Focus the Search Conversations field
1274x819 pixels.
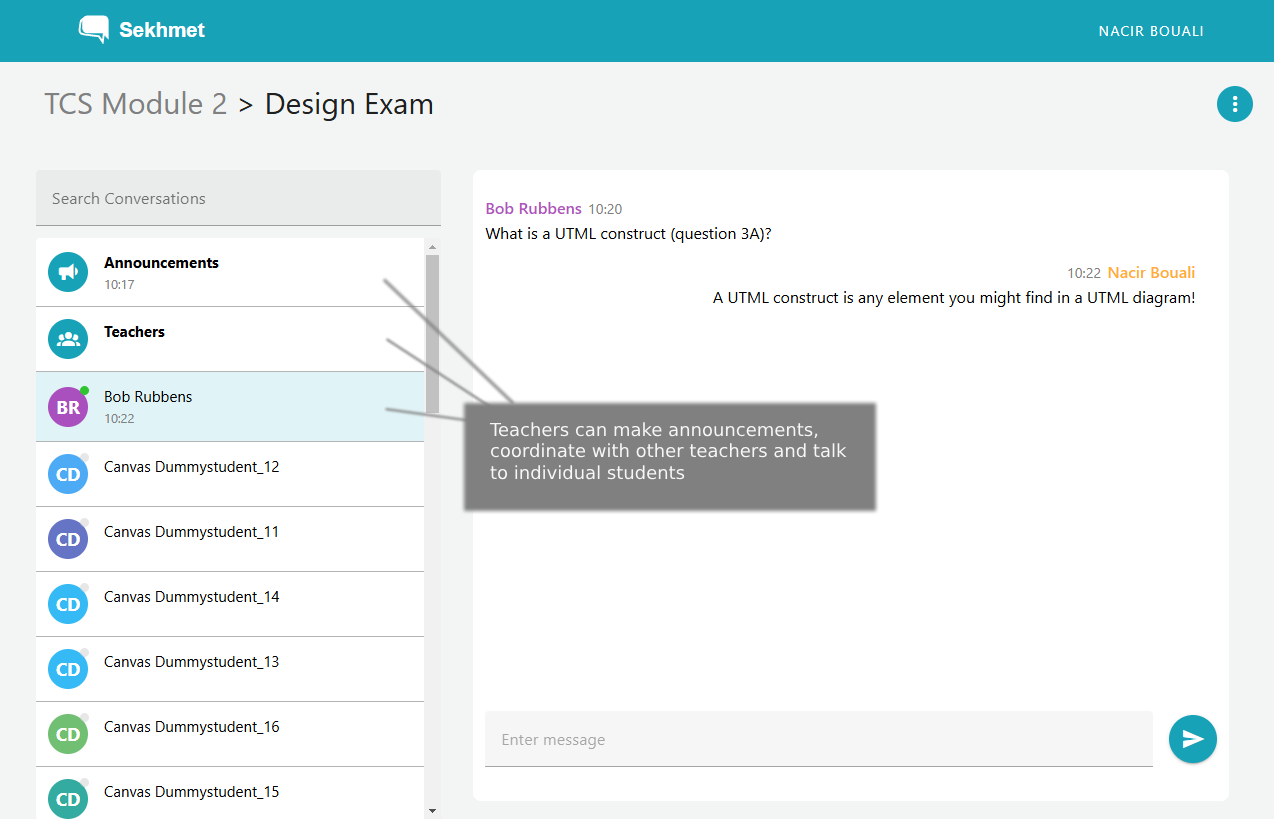coord(238,198)
